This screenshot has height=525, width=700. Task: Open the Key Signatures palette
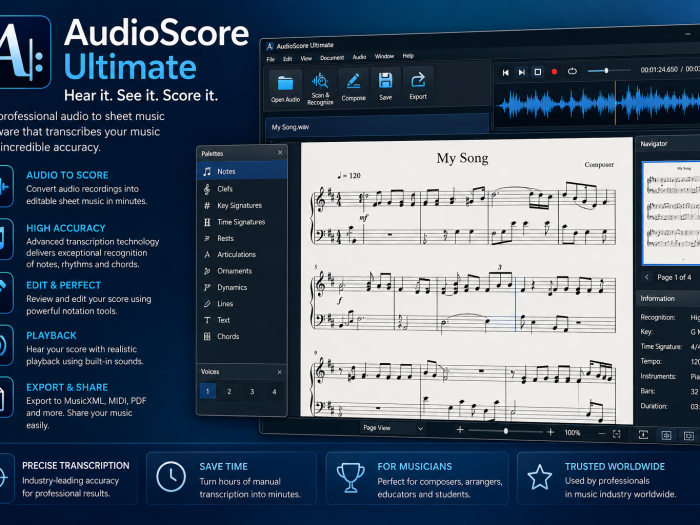click(x=242, y=205)
